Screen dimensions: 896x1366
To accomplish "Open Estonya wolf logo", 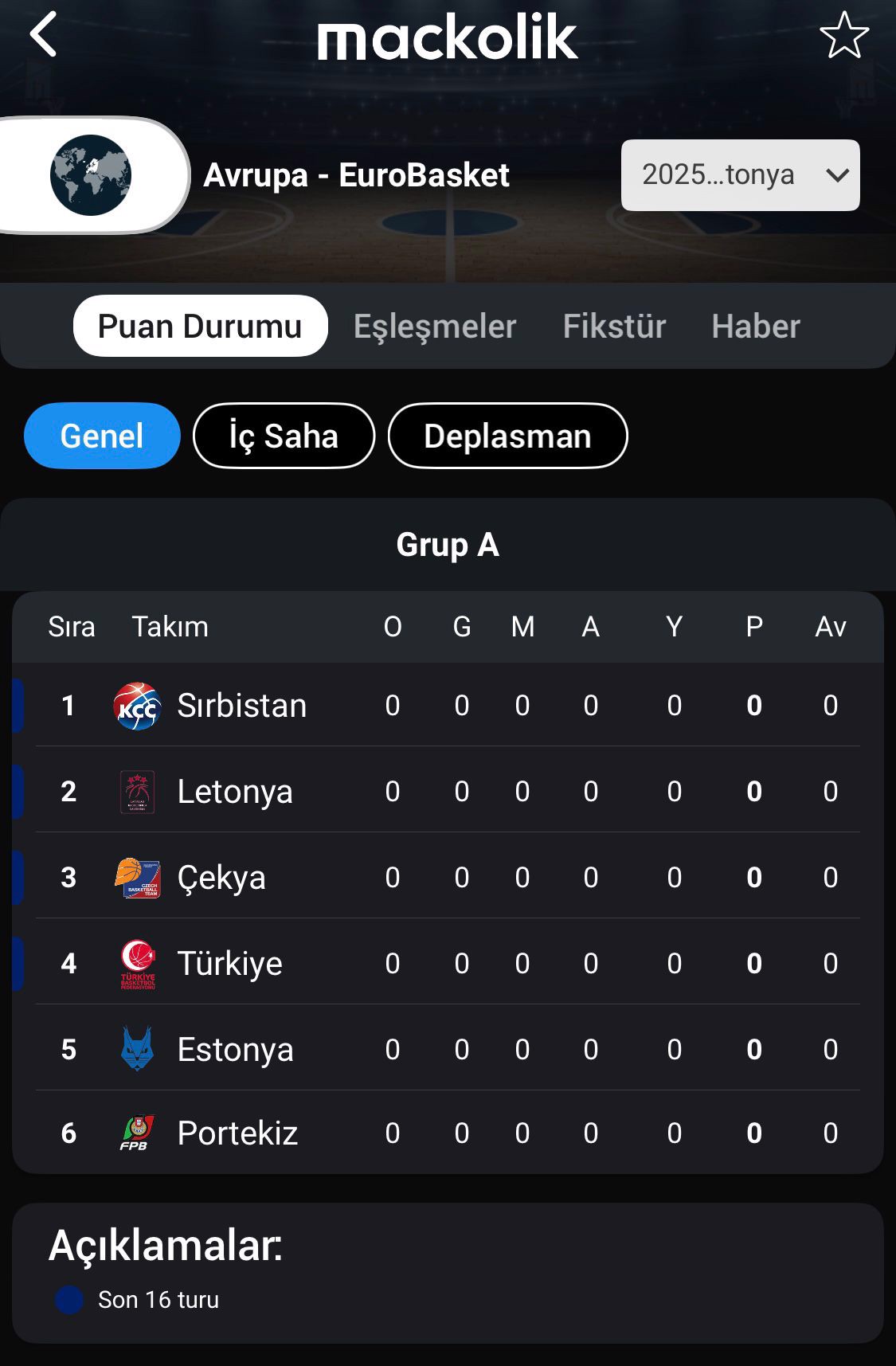I will 138,1049.
